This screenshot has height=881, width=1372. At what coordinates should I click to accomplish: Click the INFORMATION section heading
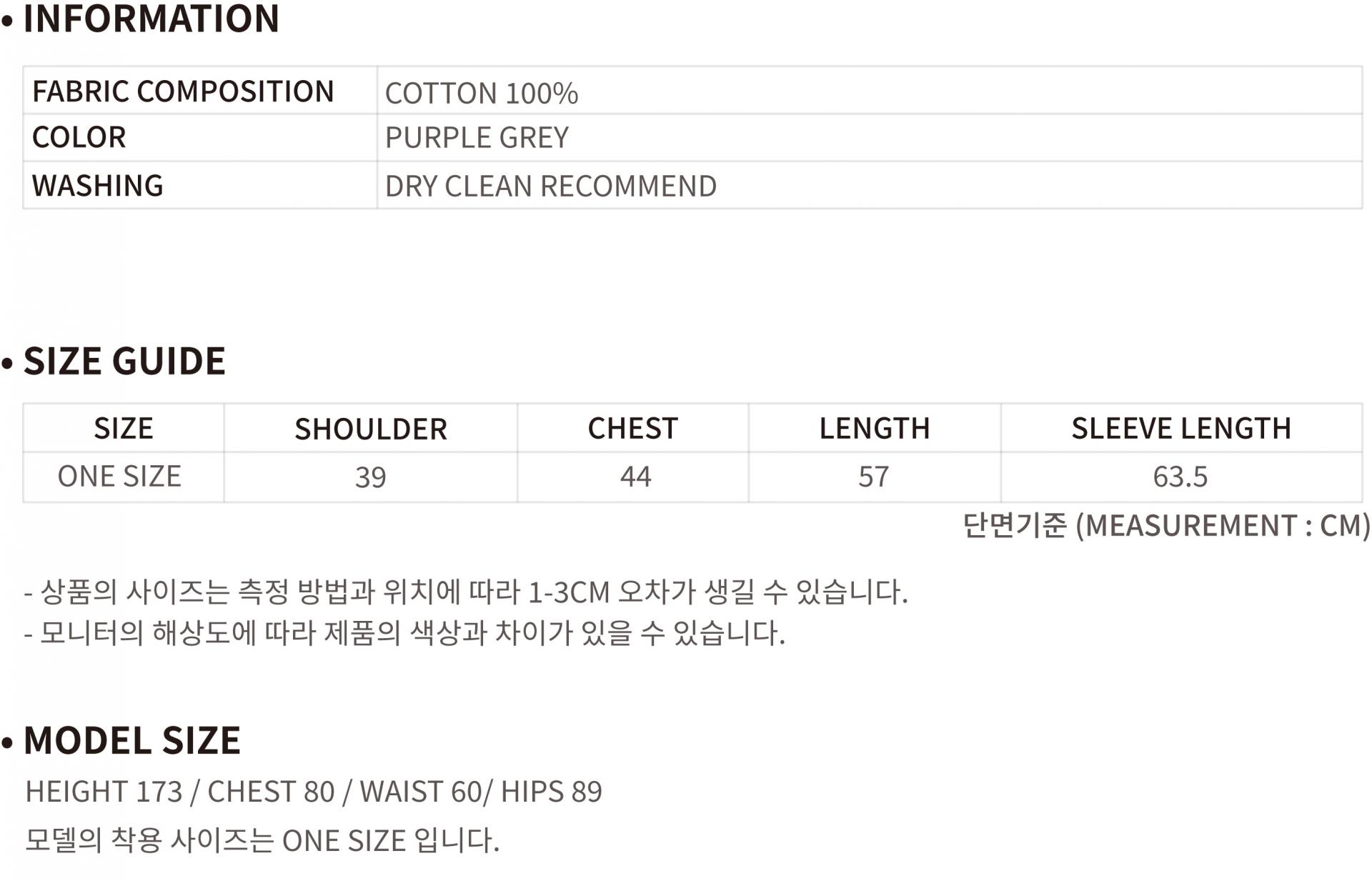pyautogui.click(x=151, y=19)
